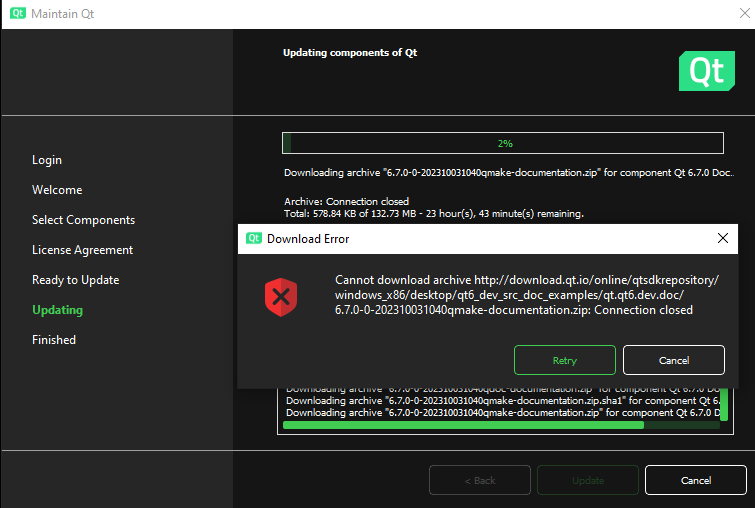755x508 pixels.
Task: Click the Qt icon in the Download Error title bar
Action: click(x=254, y=239)
